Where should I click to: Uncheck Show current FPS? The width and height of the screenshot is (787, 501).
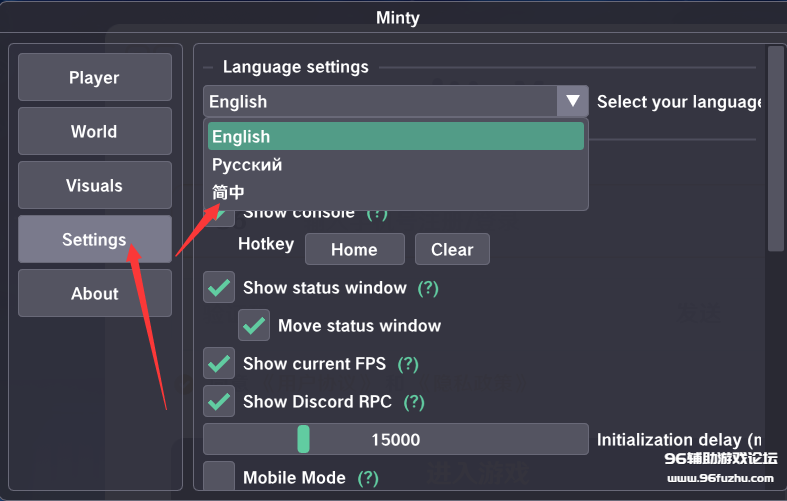coord(219,364)
